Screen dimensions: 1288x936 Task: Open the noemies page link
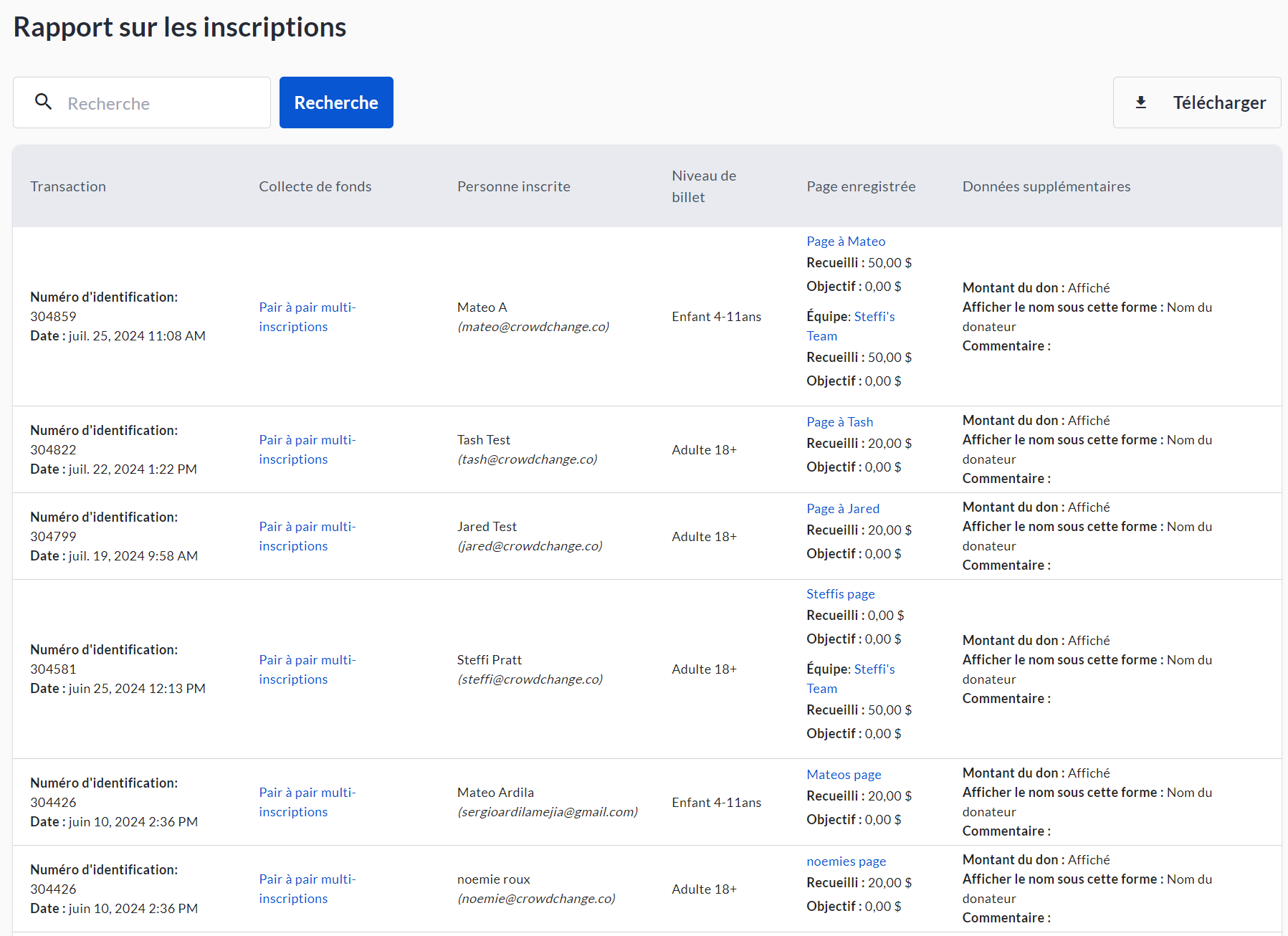(x=846, y=861)
